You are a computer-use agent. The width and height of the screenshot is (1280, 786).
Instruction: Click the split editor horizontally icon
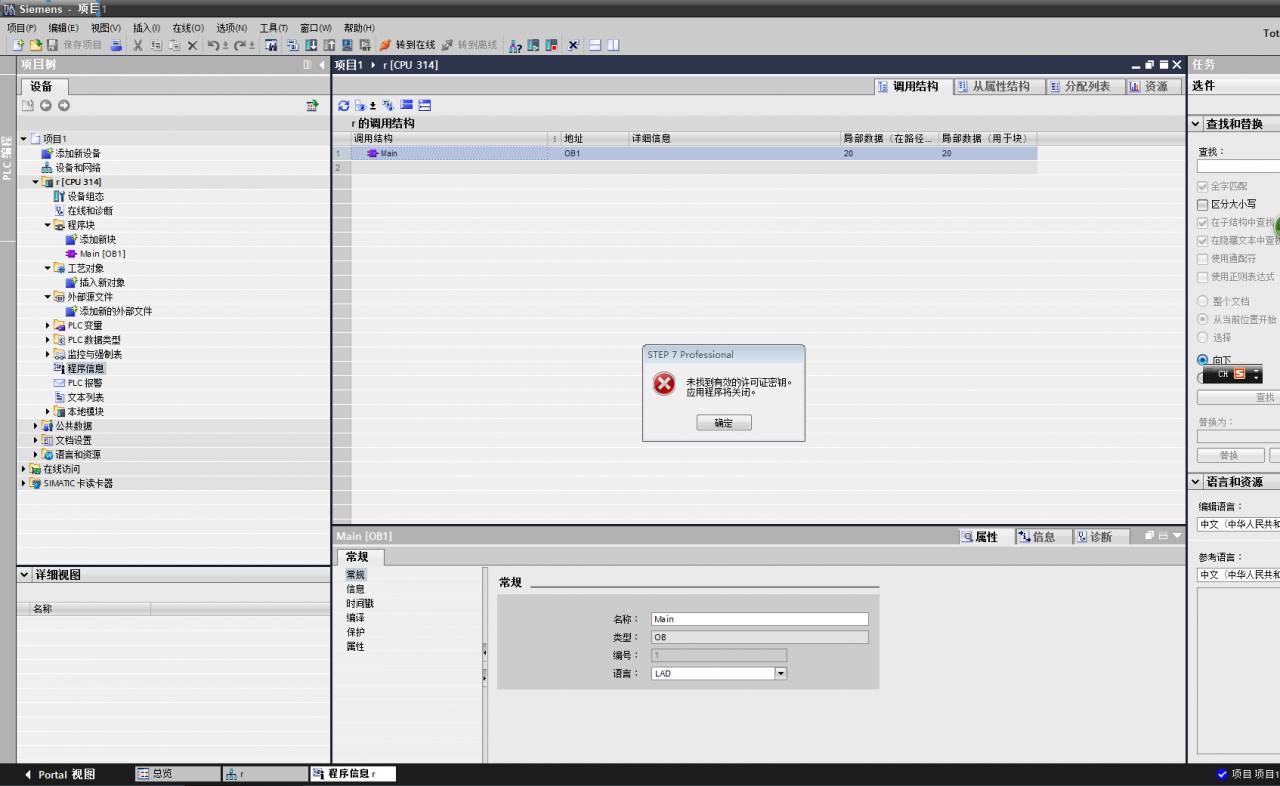point(594,45)
